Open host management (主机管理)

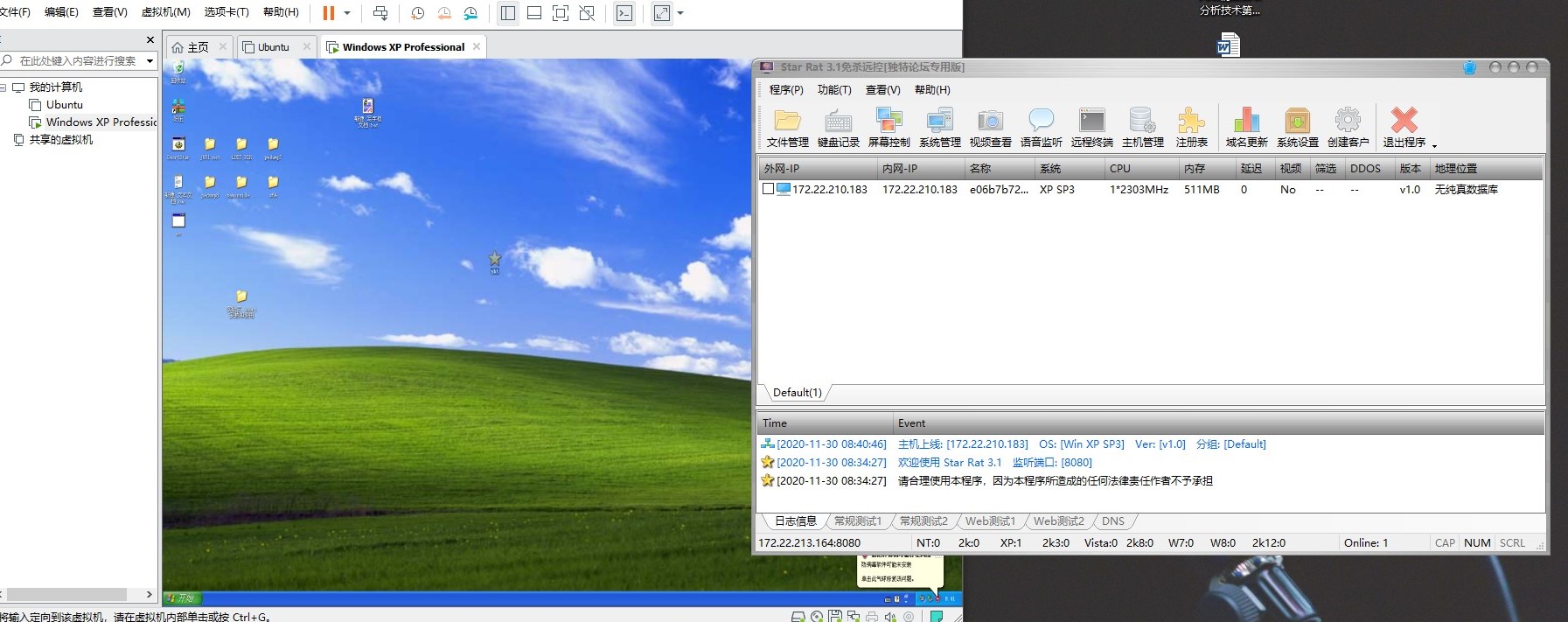coord(1142,128)
